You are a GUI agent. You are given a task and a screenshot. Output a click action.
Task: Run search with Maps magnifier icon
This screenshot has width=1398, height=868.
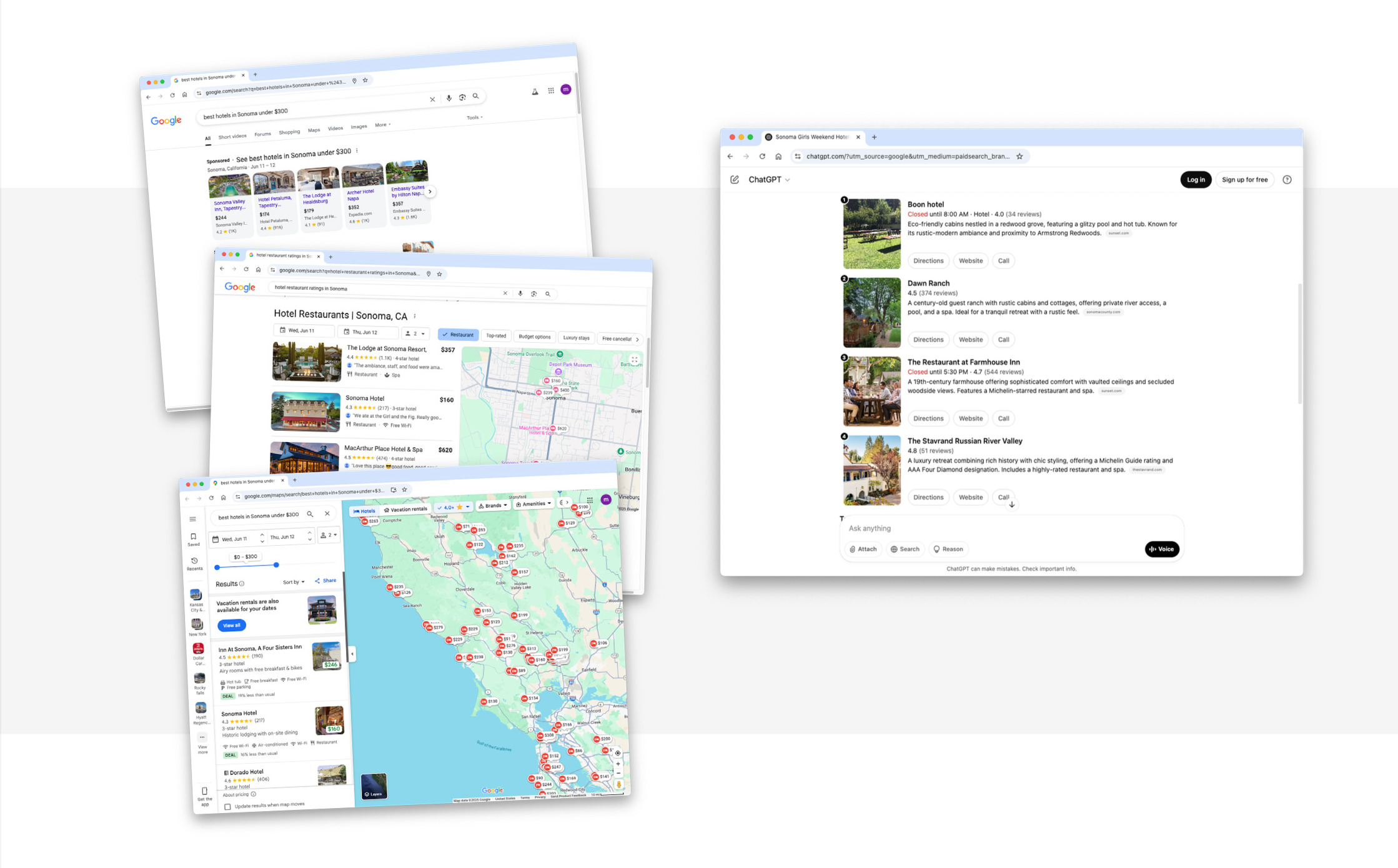tap(310, 514)
